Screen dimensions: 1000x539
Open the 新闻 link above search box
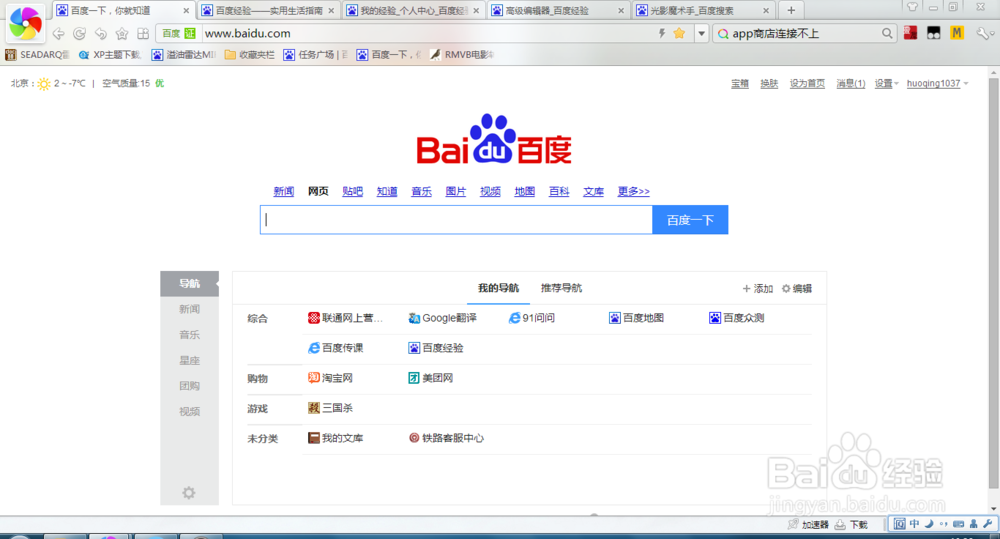284,191
